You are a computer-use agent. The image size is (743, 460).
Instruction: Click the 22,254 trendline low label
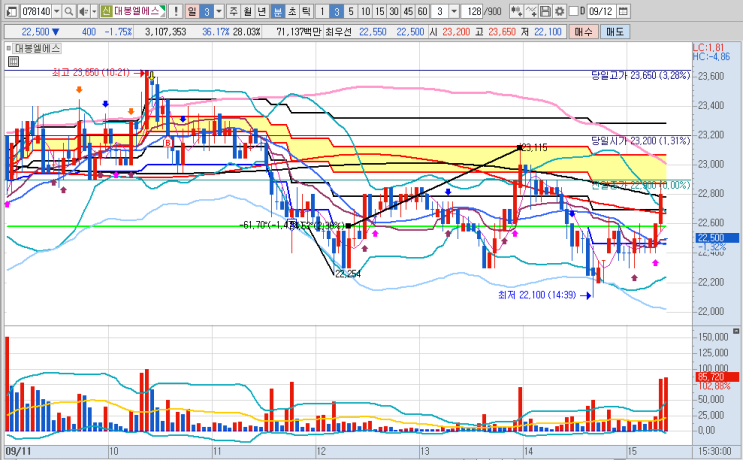pyautogui.click(x=348, y=273)
